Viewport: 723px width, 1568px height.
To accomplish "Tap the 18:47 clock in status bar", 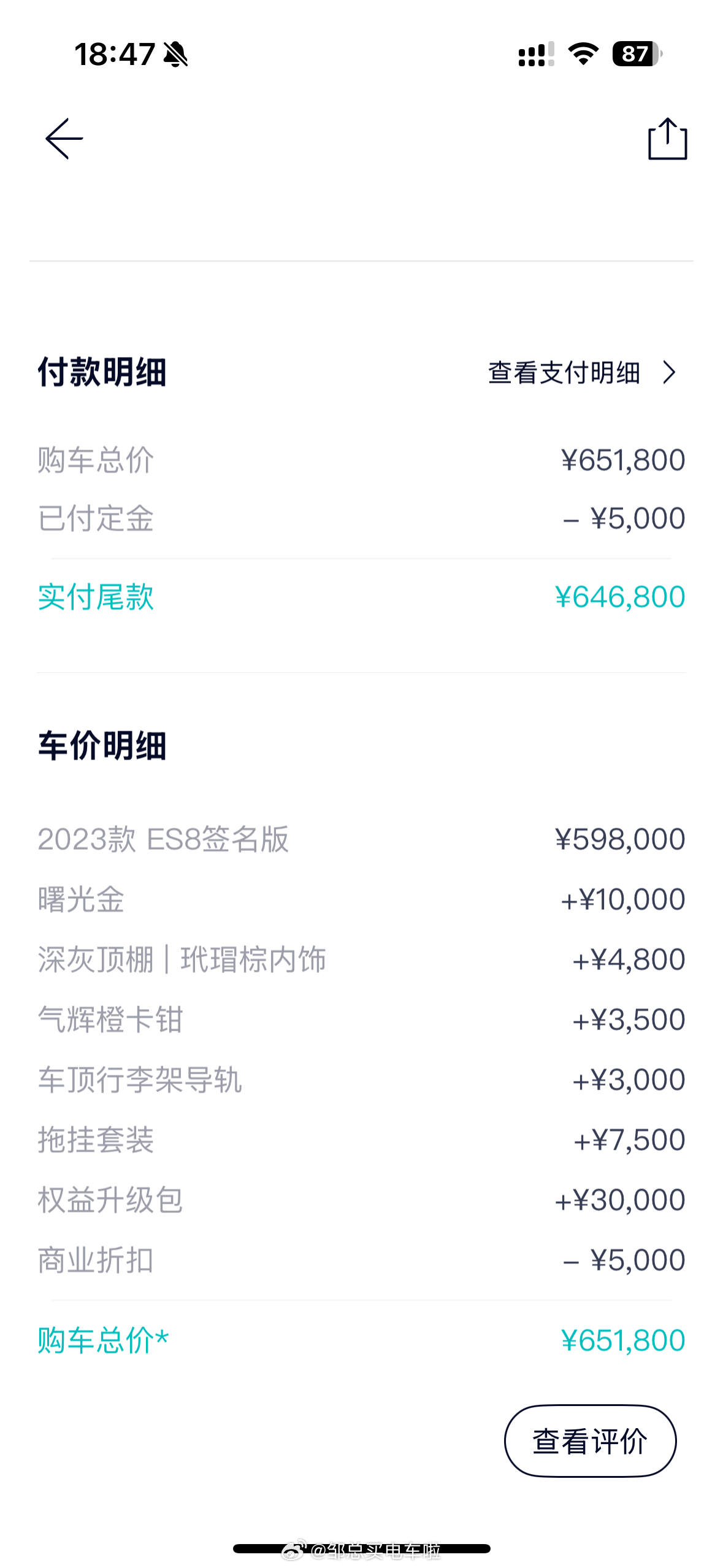I will coord(114,54).
